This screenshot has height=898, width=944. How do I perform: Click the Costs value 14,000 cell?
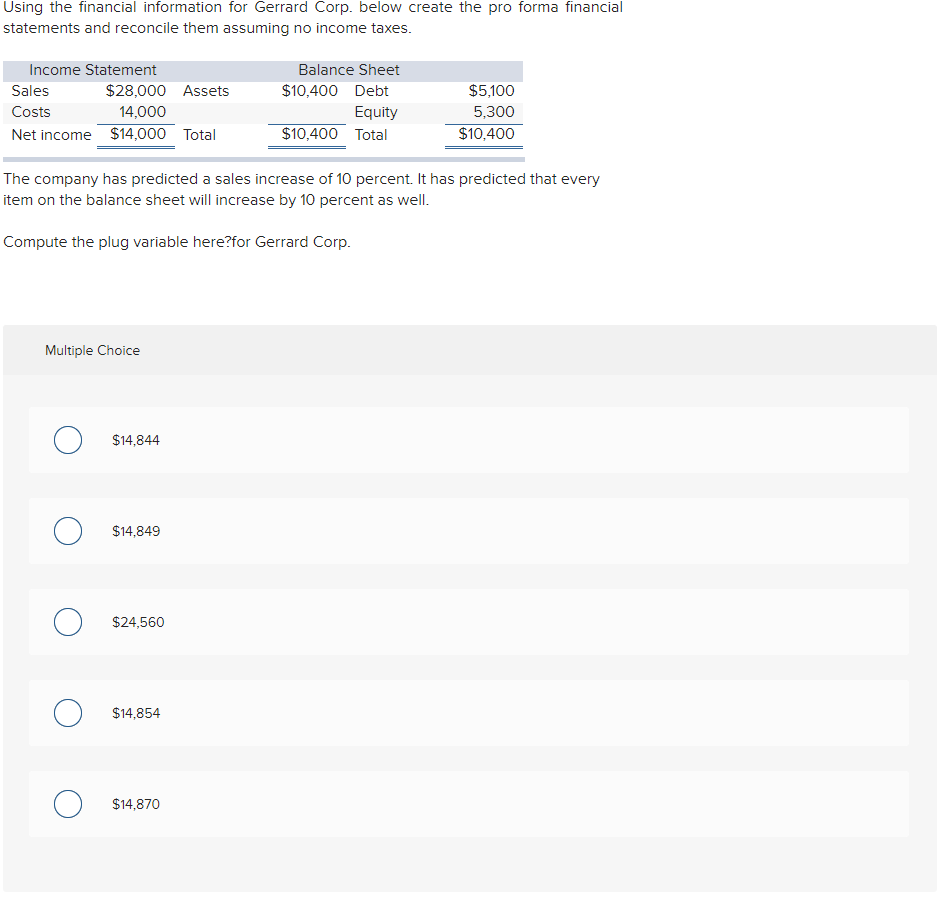click(x=143, y=112)
